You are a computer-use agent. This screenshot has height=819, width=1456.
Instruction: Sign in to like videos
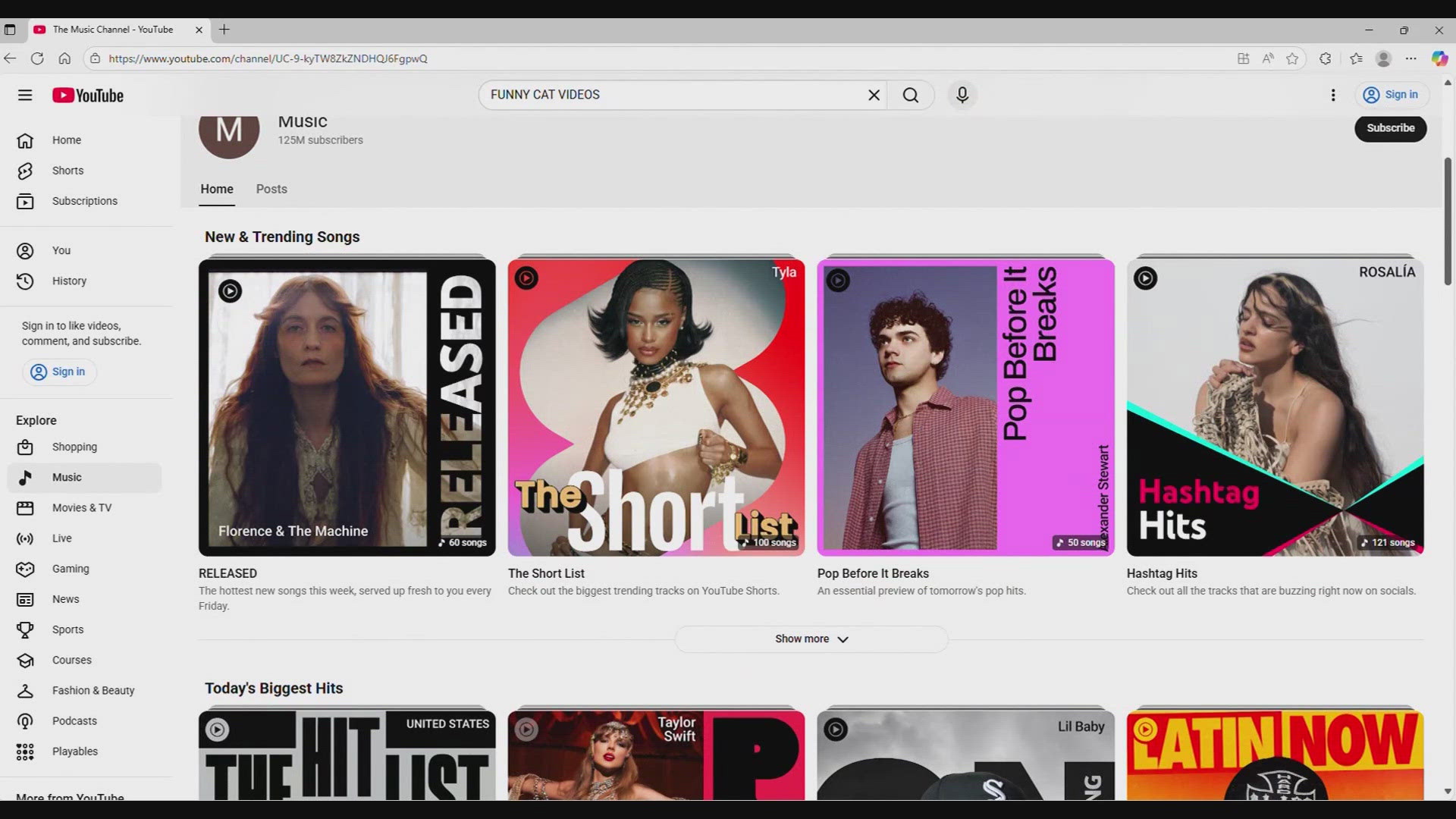60,372
